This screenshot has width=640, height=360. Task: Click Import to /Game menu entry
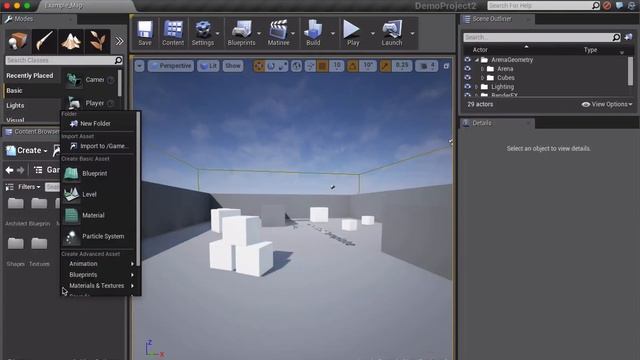(98, 146)
